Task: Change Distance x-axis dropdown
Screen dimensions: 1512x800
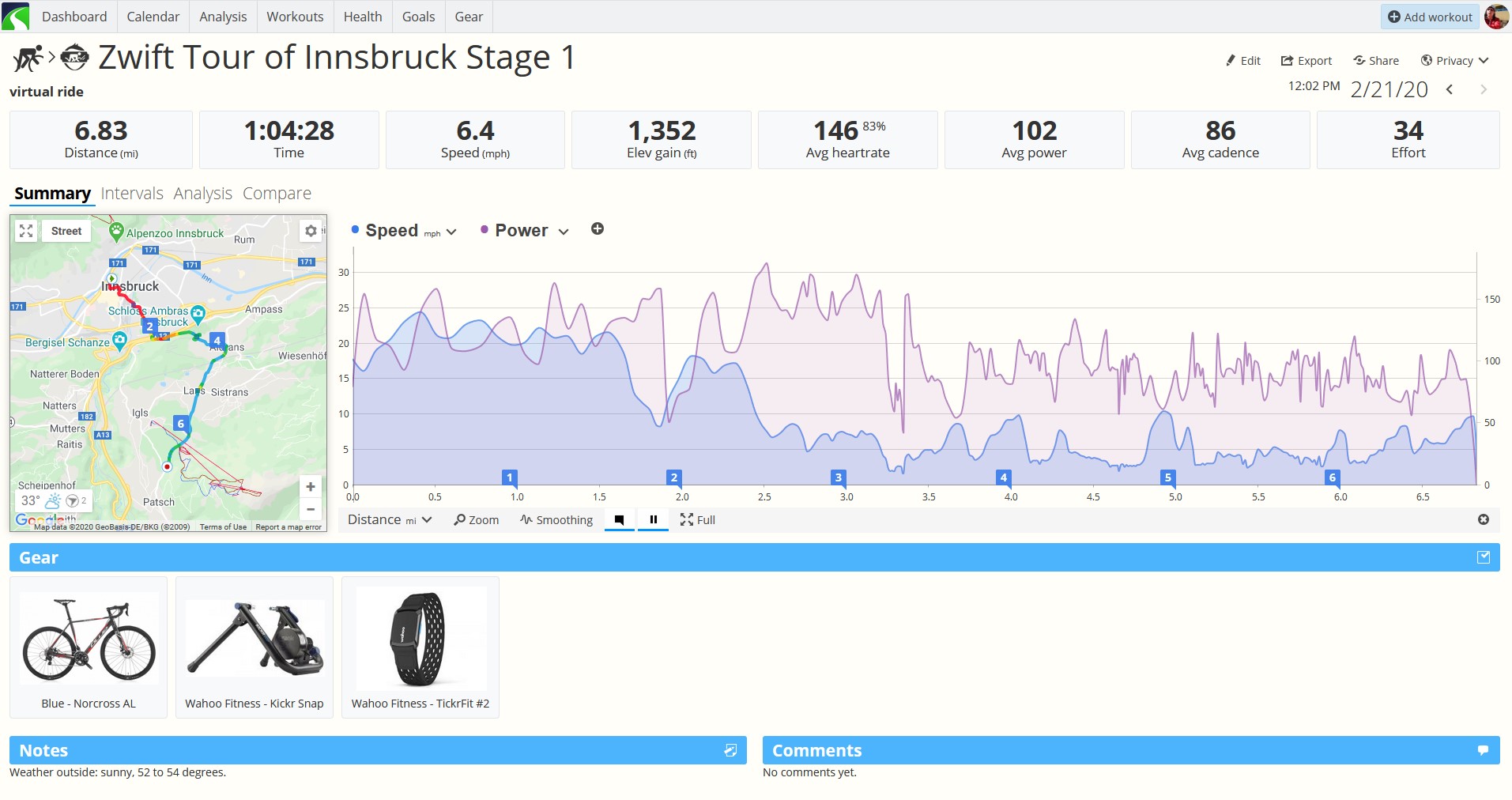Action: tap(390, 519)
